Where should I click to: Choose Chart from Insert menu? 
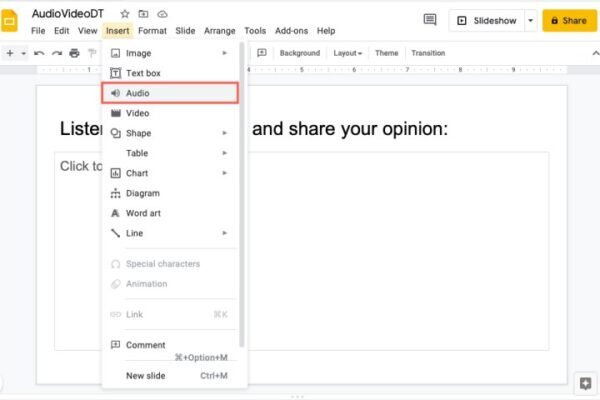pos(170,173)
